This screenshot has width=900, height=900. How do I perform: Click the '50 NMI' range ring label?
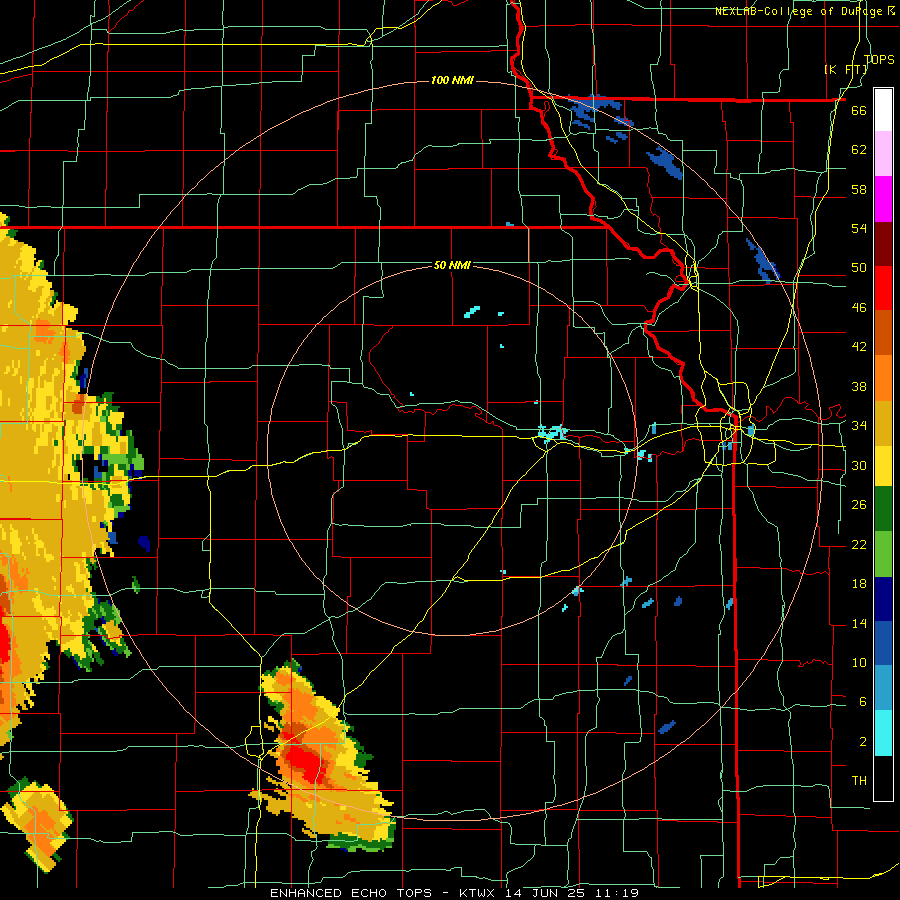[452, 265]
